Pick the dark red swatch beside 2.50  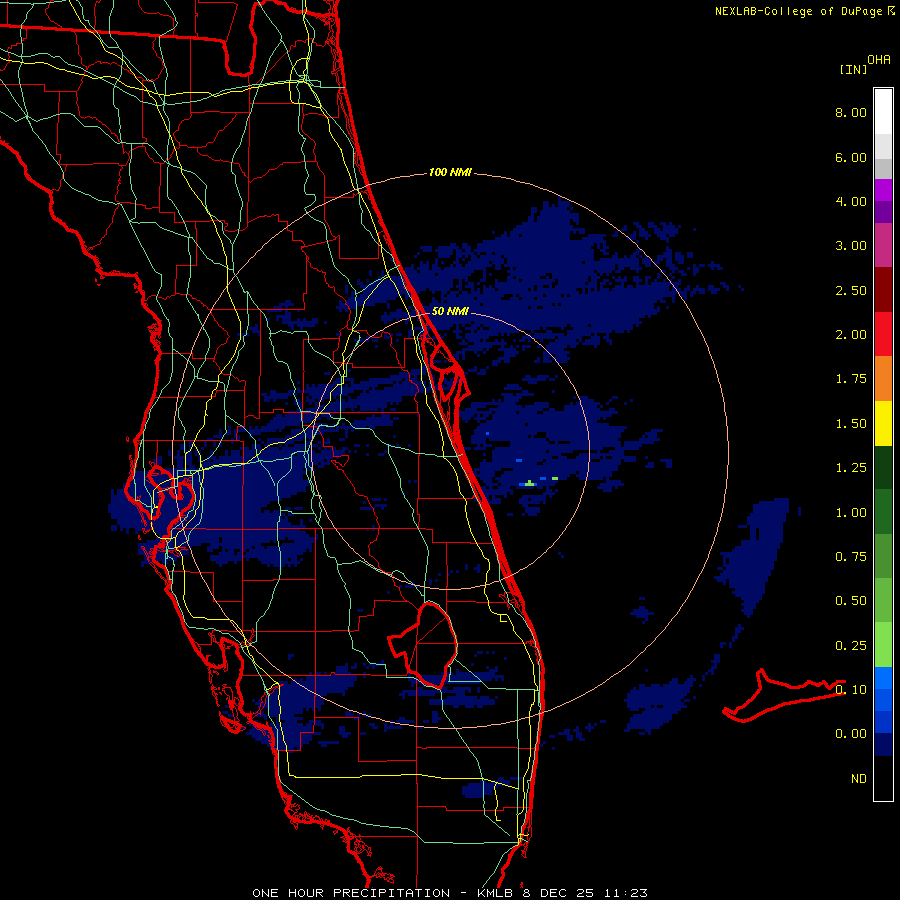883,290
